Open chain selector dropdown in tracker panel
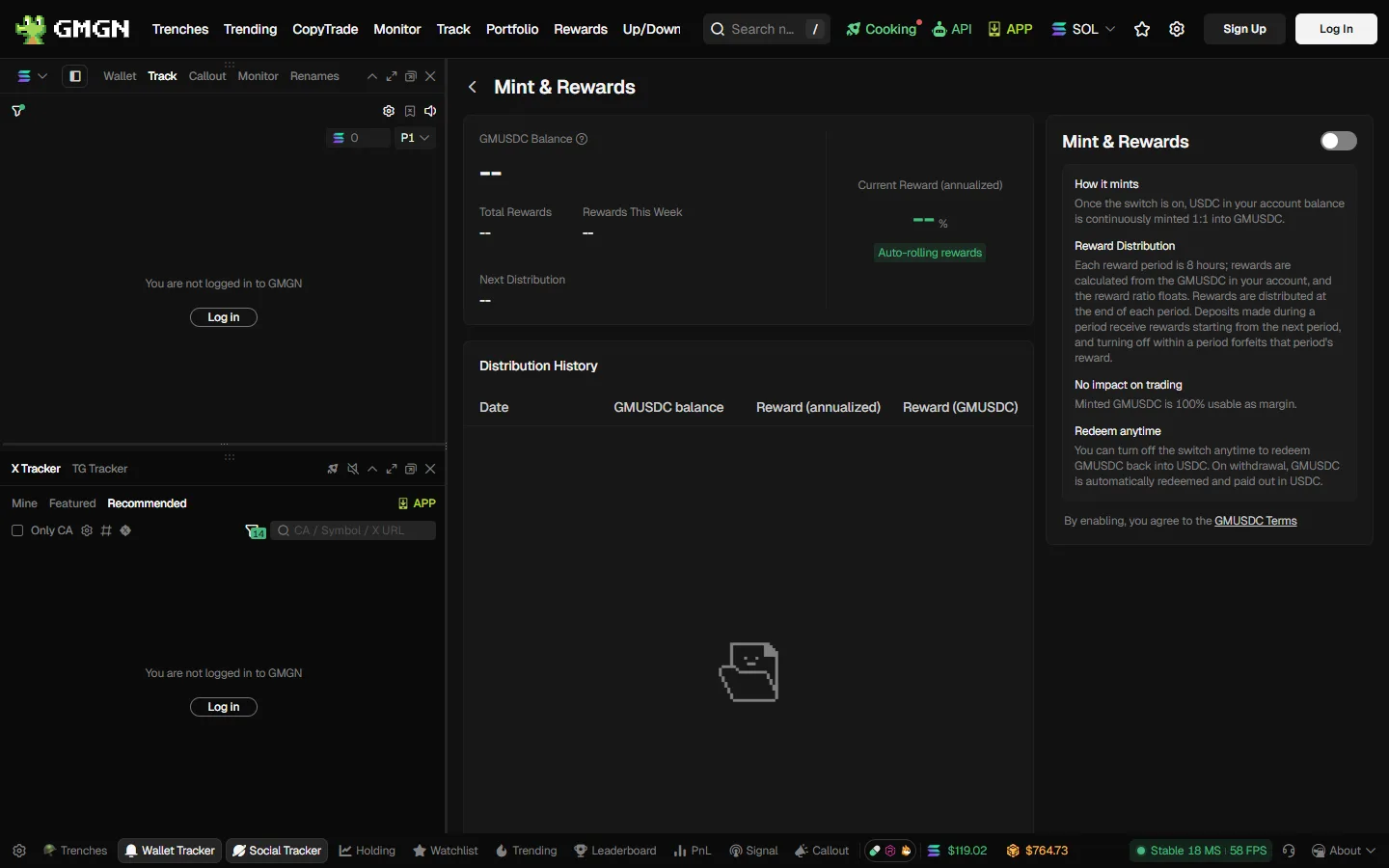 click(32, 76)
